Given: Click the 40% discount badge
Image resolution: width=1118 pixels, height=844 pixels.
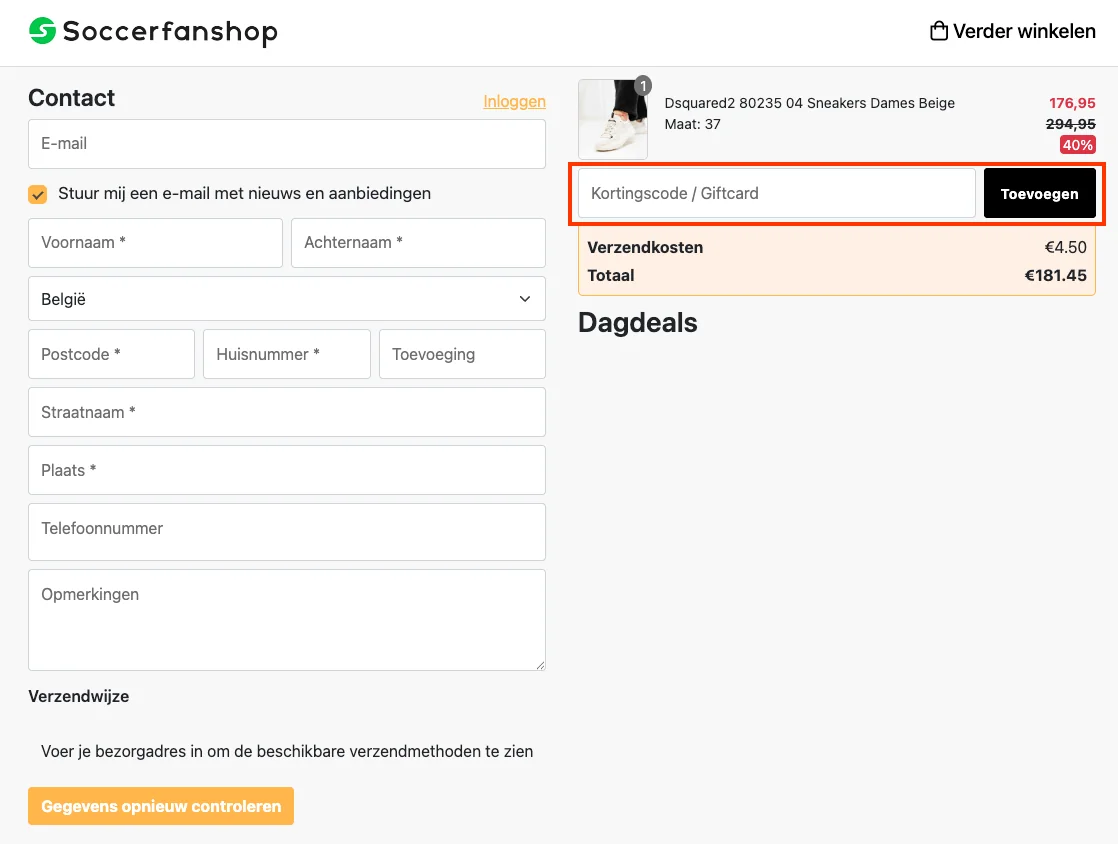Looking at the screenshot, I should (x=1077, y=145).
